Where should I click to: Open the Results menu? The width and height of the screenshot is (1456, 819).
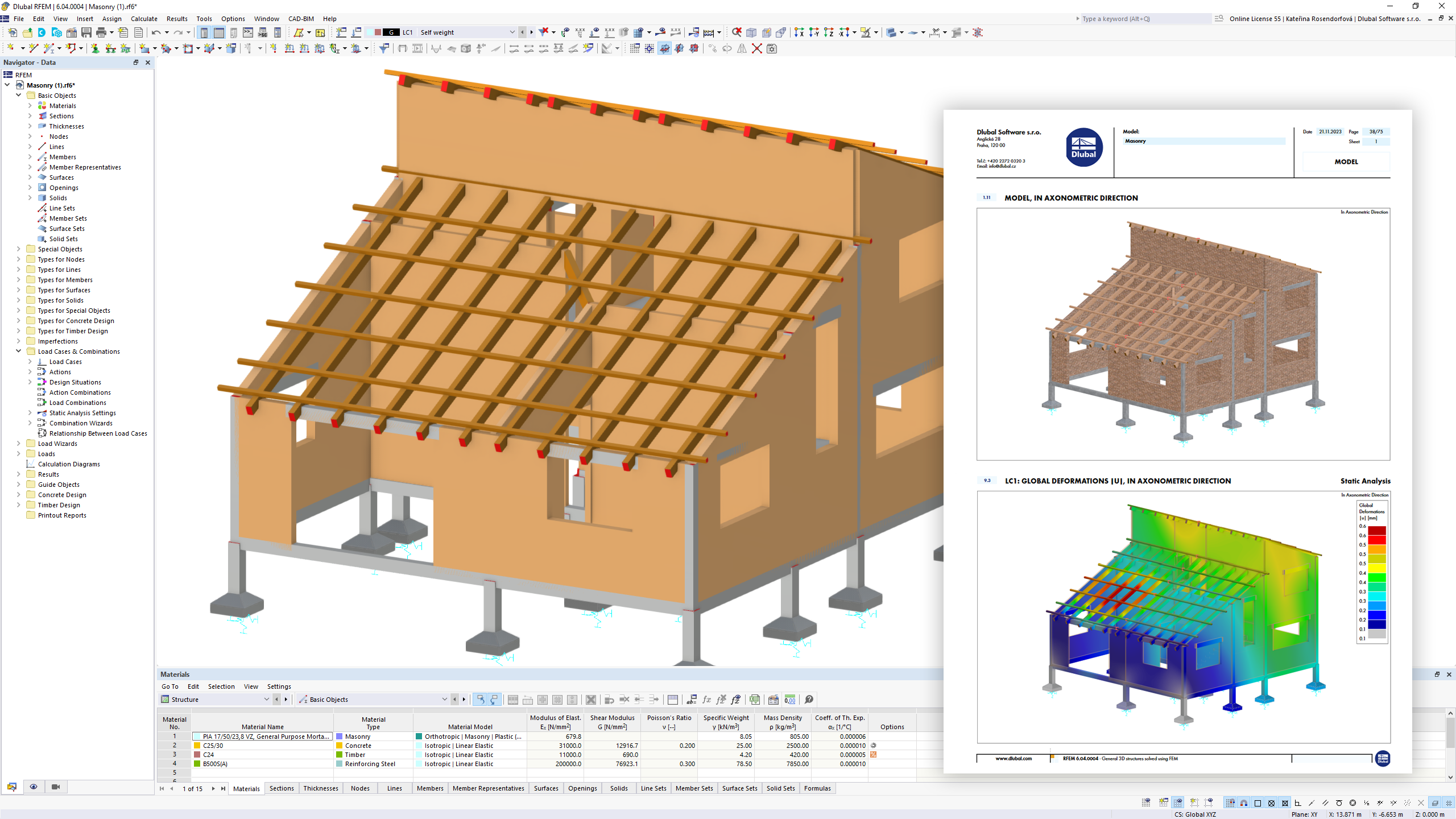(x=176, y=18)
